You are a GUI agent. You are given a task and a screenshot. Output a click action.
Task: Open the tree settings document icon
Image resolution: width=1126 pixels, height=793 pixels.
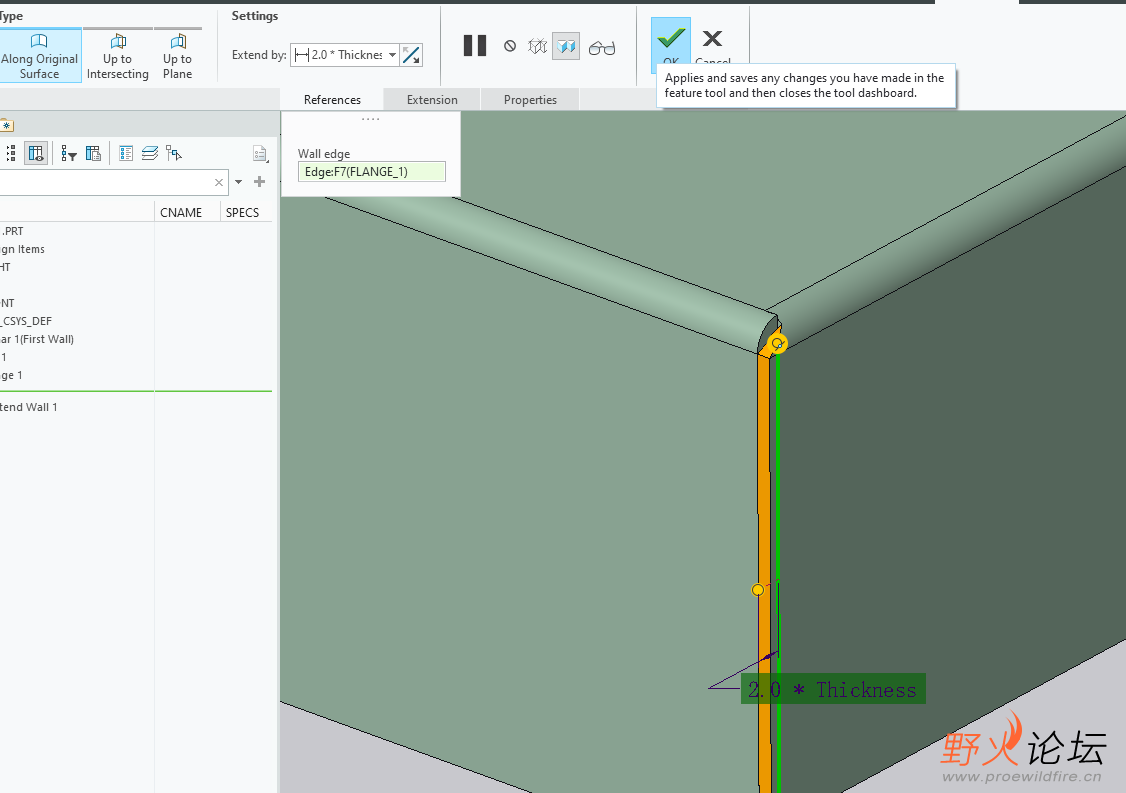[x=260, y=153]
